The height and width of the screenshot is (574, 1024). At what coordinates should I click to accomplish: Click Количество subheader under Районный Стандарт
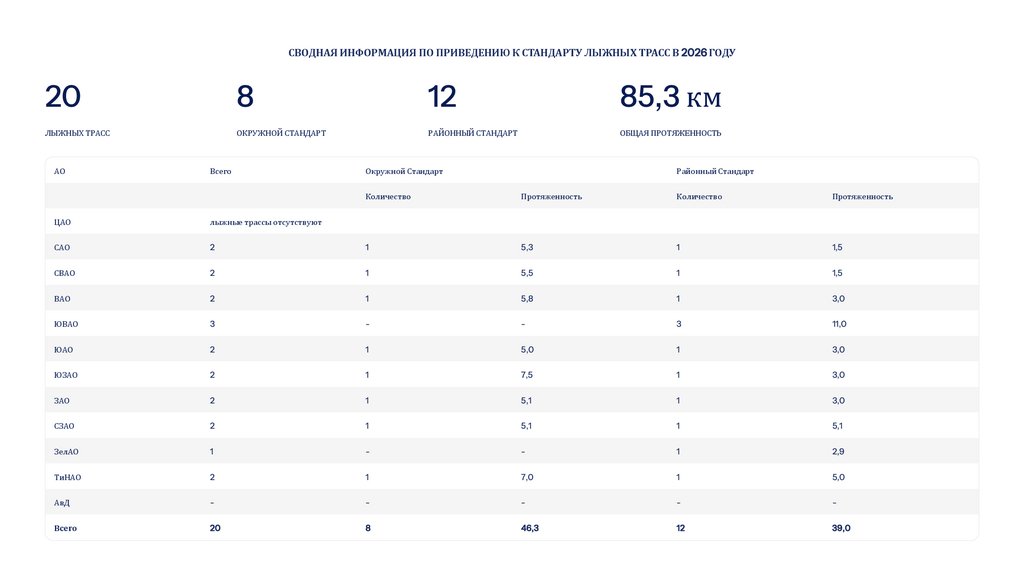[x=699, y=197]
